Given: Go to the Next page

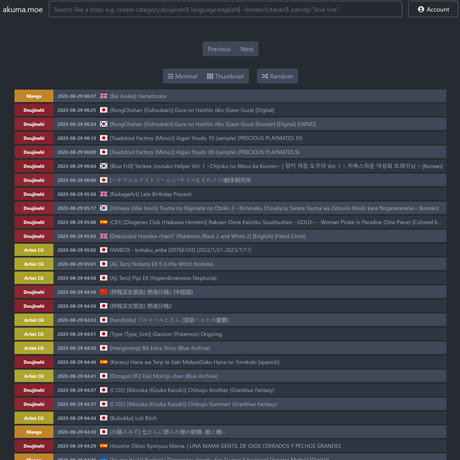Looking at the screenshot, I should click(247, 49).
